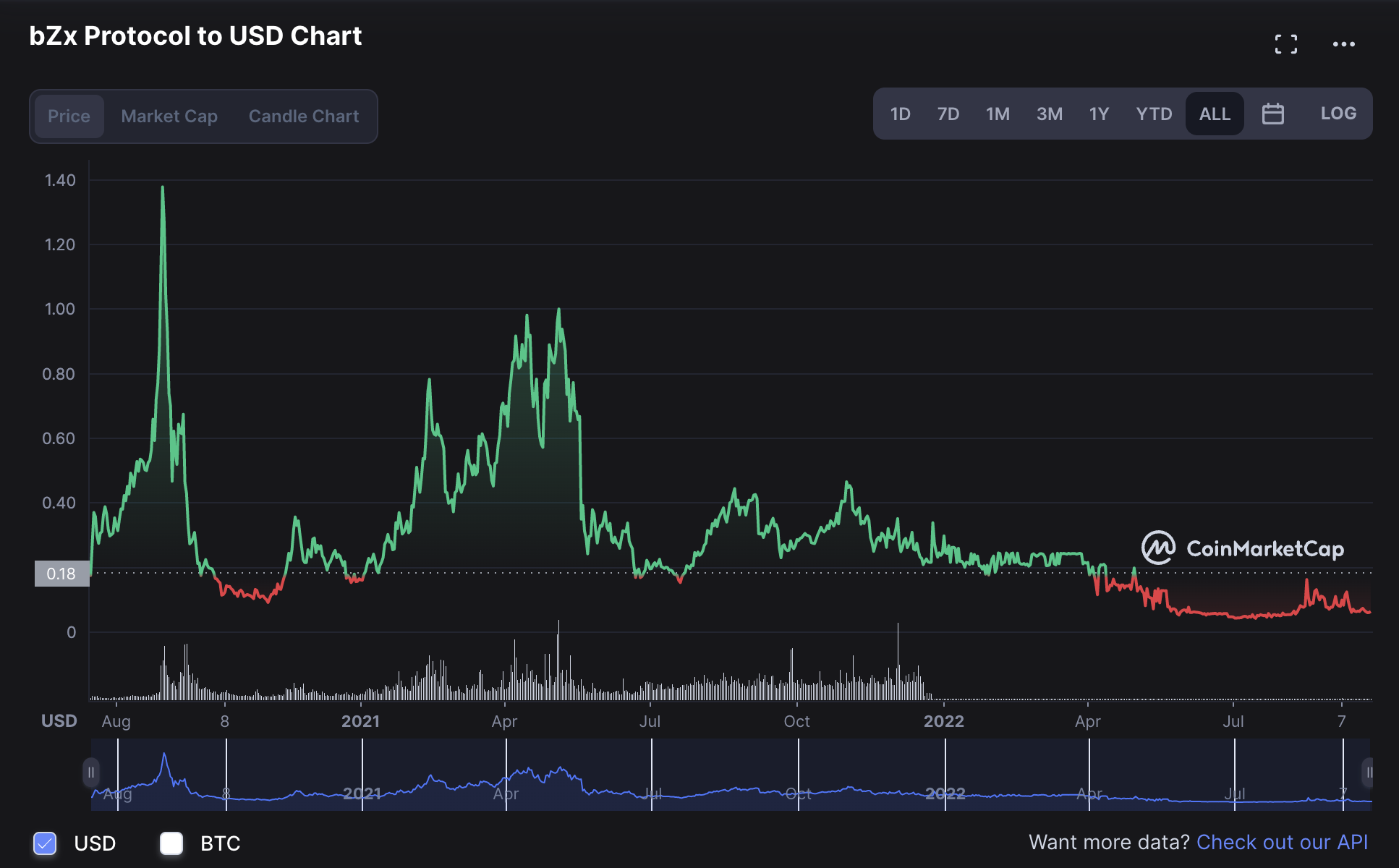Click the mini navigator chart near 2021

coord(362,793)
